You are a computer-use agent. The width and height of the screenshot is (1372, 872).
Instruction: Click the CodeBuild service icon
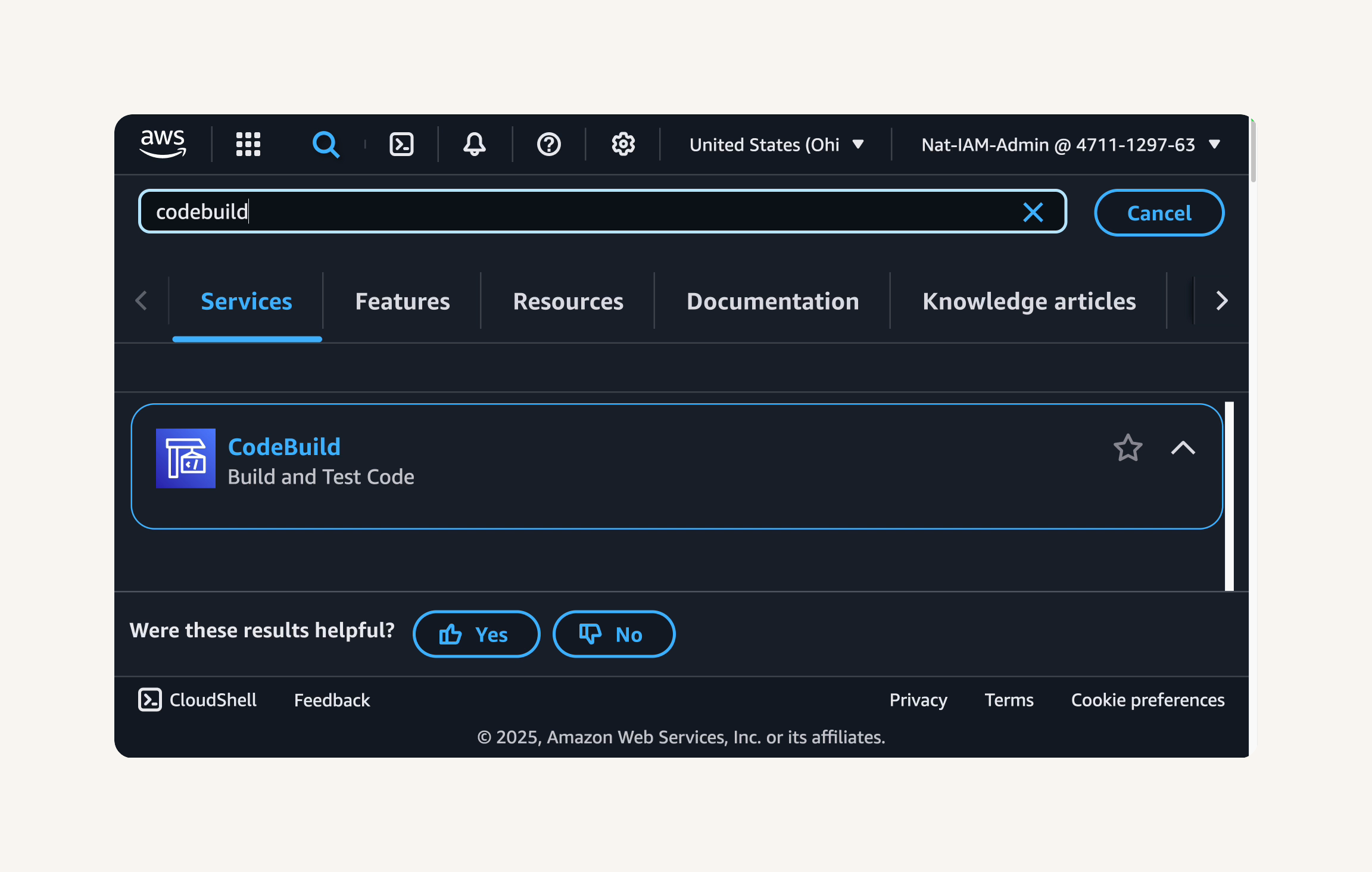[x=186, y=458]
